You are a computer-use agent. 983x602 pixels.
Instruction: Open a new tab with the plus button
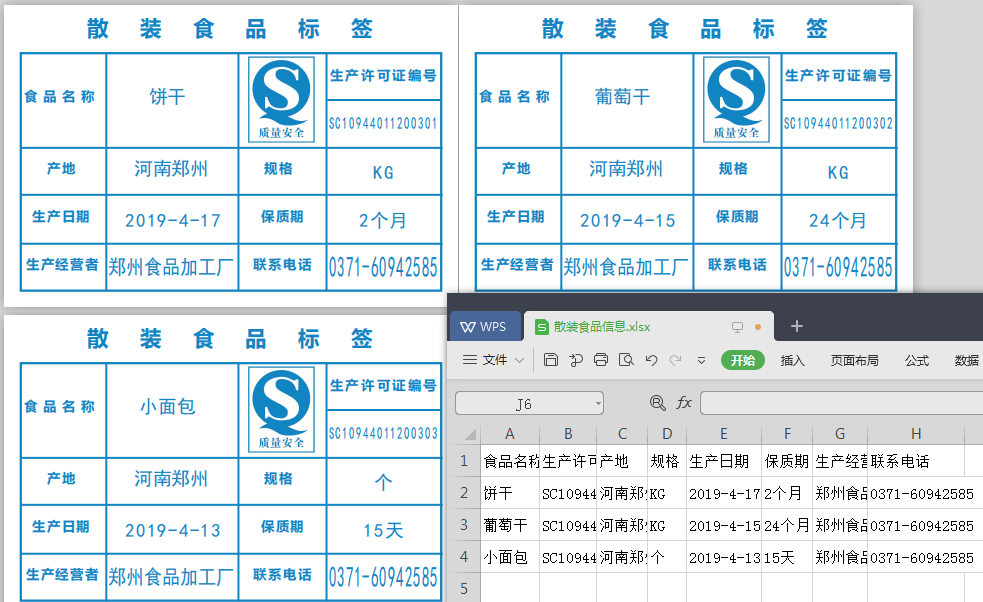[796, 325]
